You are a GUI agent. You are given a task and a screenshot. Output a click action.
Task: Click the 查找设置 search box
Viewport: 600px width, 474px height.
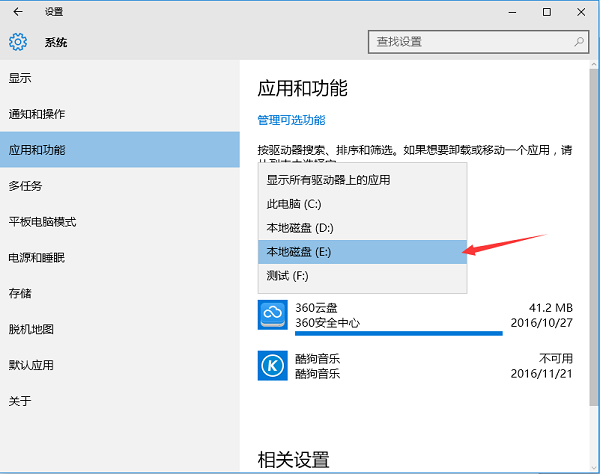468,42
